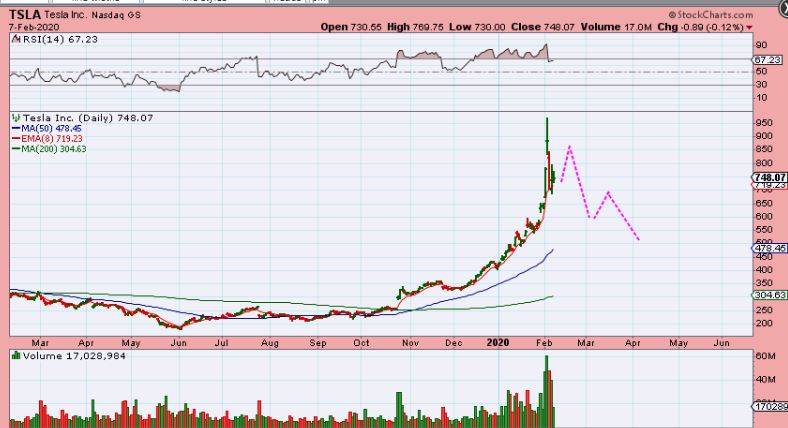Viewport: 788px width, 428px height.
Task: Click the Aug label on time axis
Action: point(269,343)
